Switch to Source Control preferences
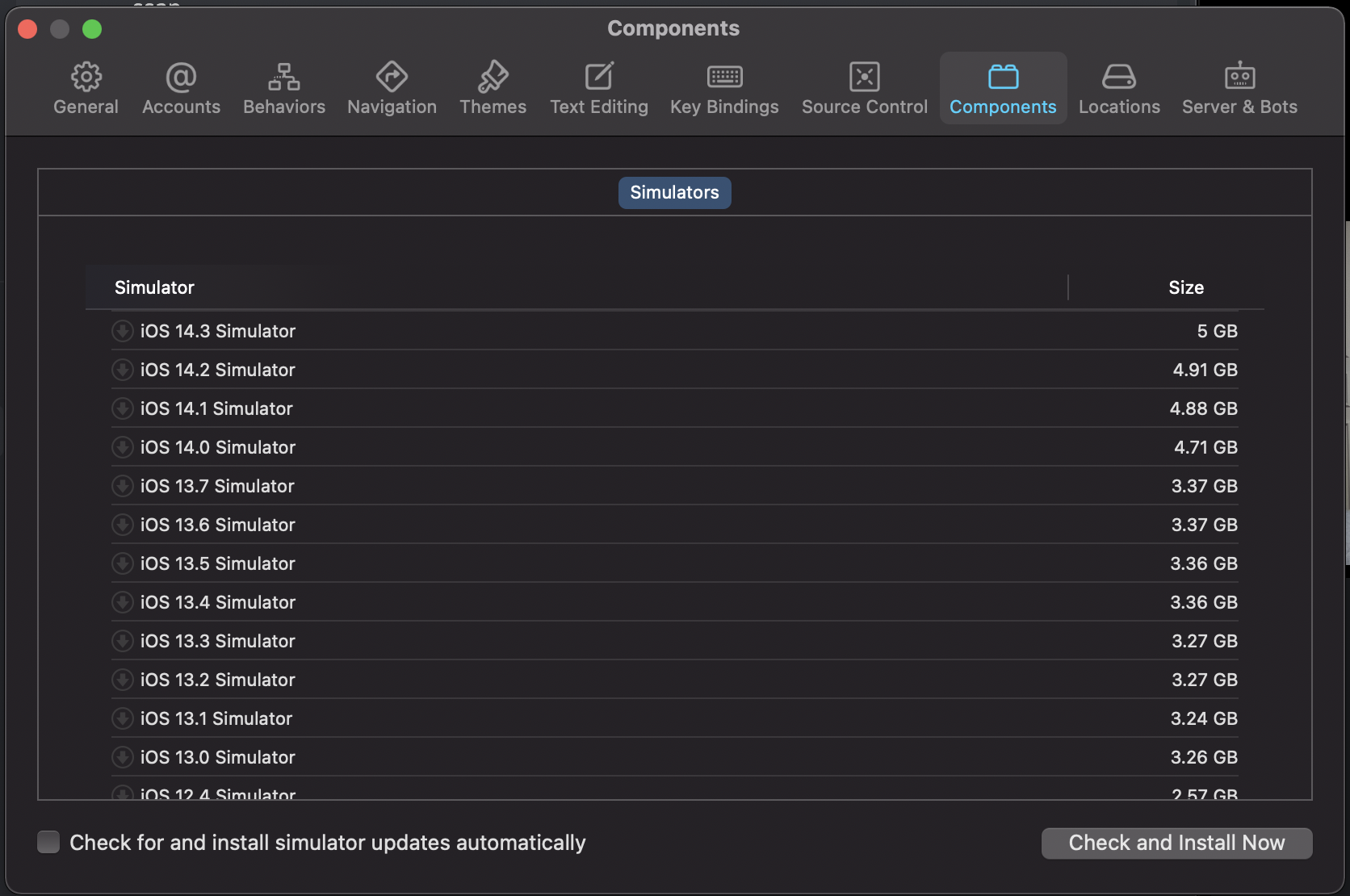1350x896 pixels. point(863,88)
